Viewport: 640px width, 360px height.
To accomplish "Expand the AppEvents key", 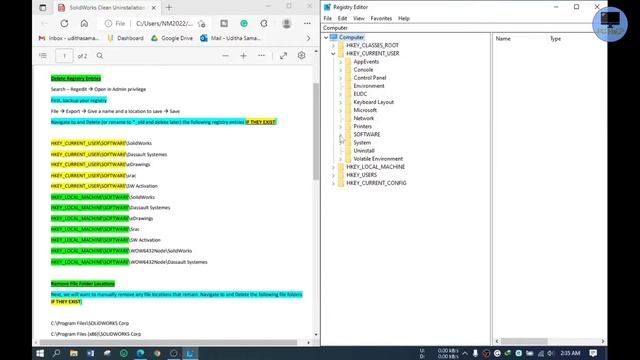I will click(x=341, y=62).
